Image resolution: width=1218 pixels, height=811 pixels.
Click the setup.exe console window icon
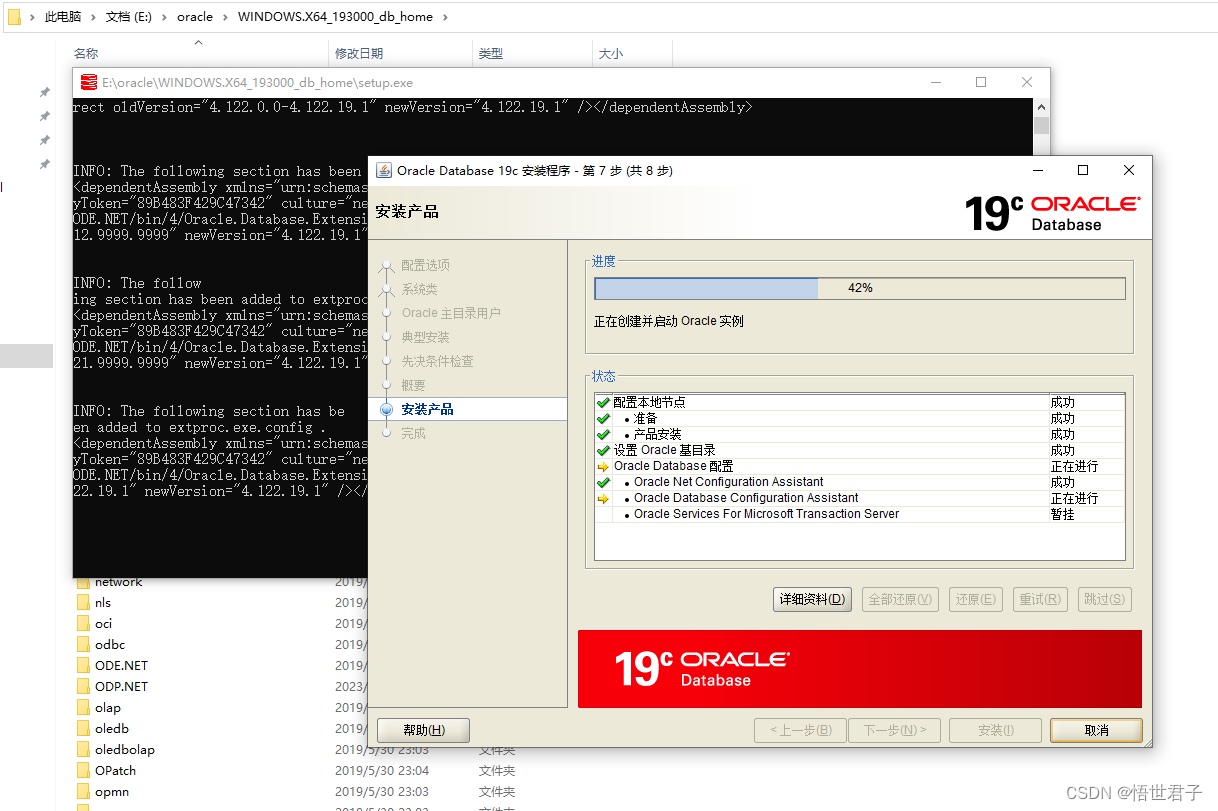click(x=88, y=82)
